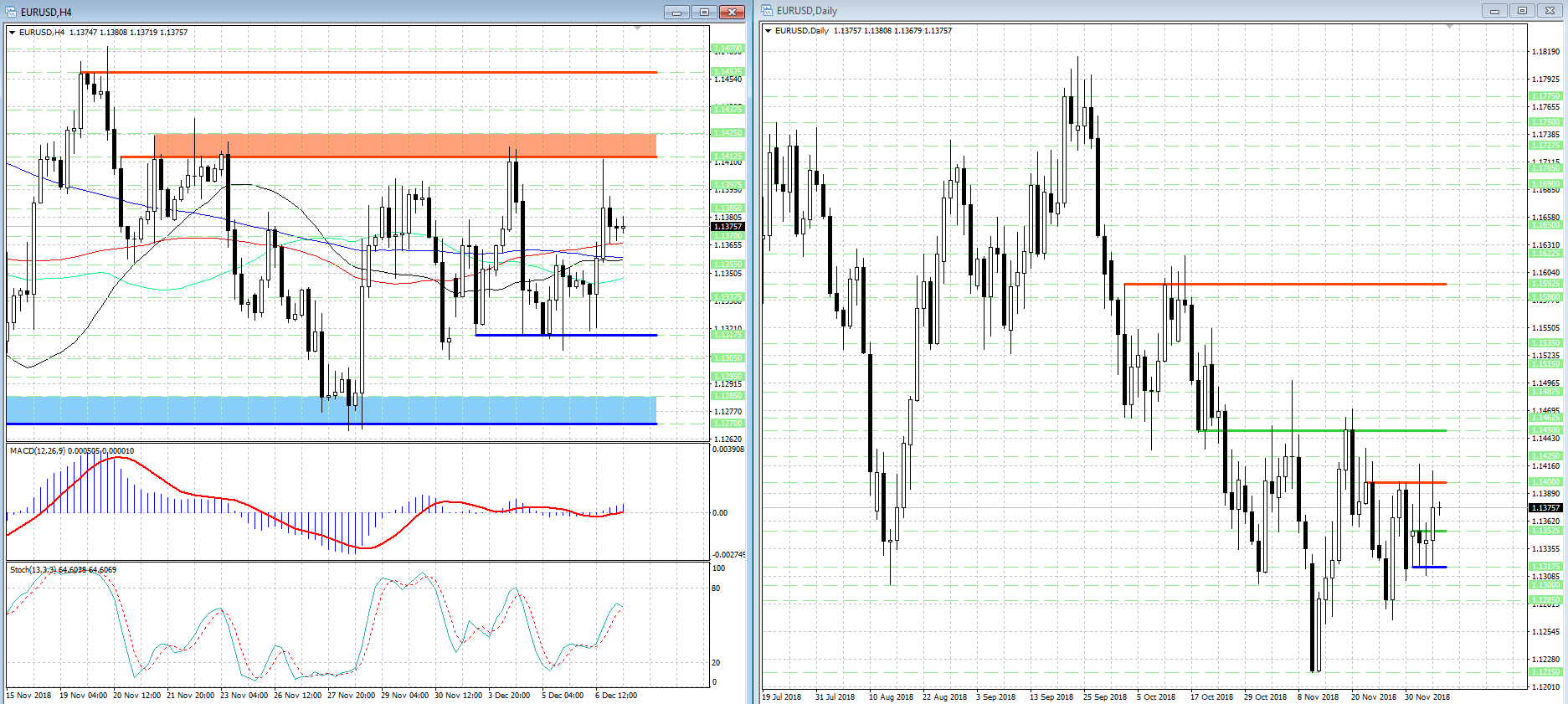The image size is (1568, 704).
Task: Click the MACD(12,26,9) indicator label
Action: pyautogui.click(x=38, y=451)
